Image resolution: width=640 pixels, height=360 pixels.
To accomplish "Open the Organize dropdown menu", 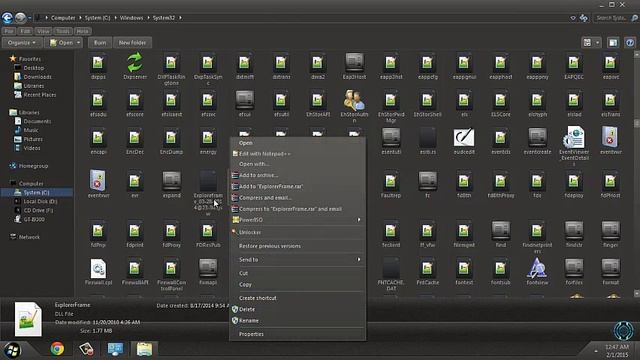I will pos(21,42).
